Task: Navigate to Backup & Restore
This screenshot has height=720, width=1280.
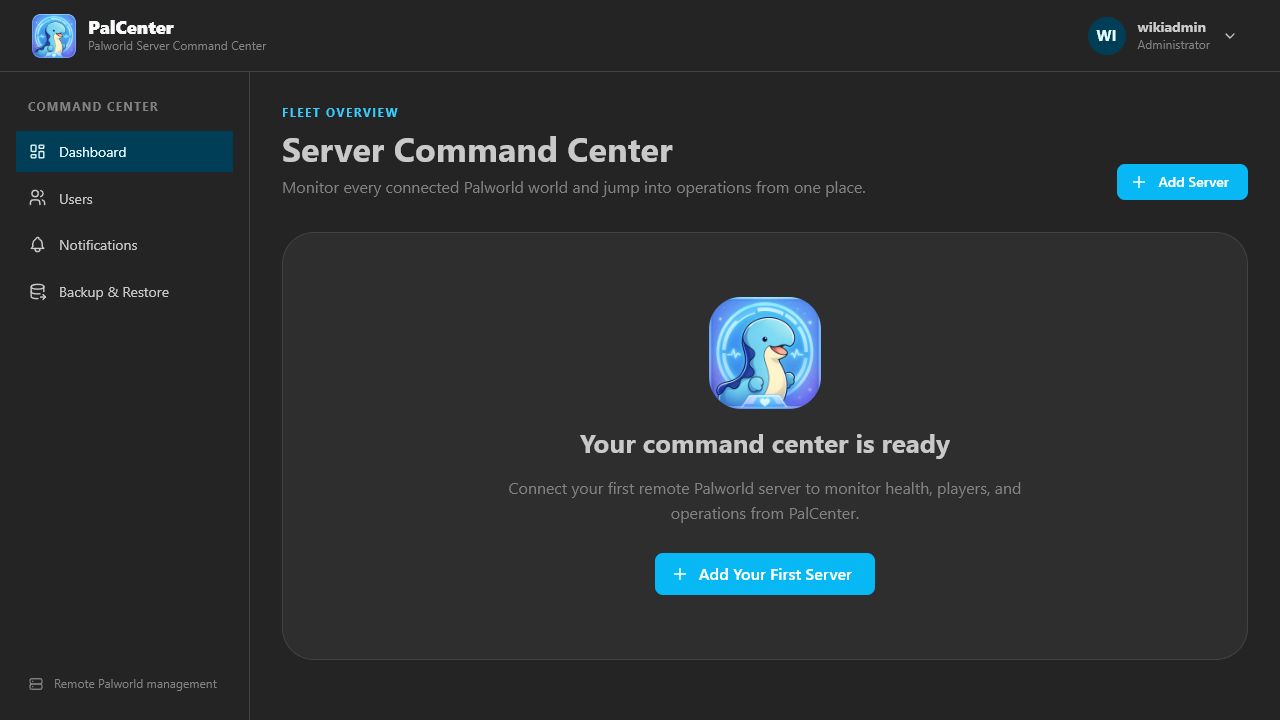Action: [124, 292]
